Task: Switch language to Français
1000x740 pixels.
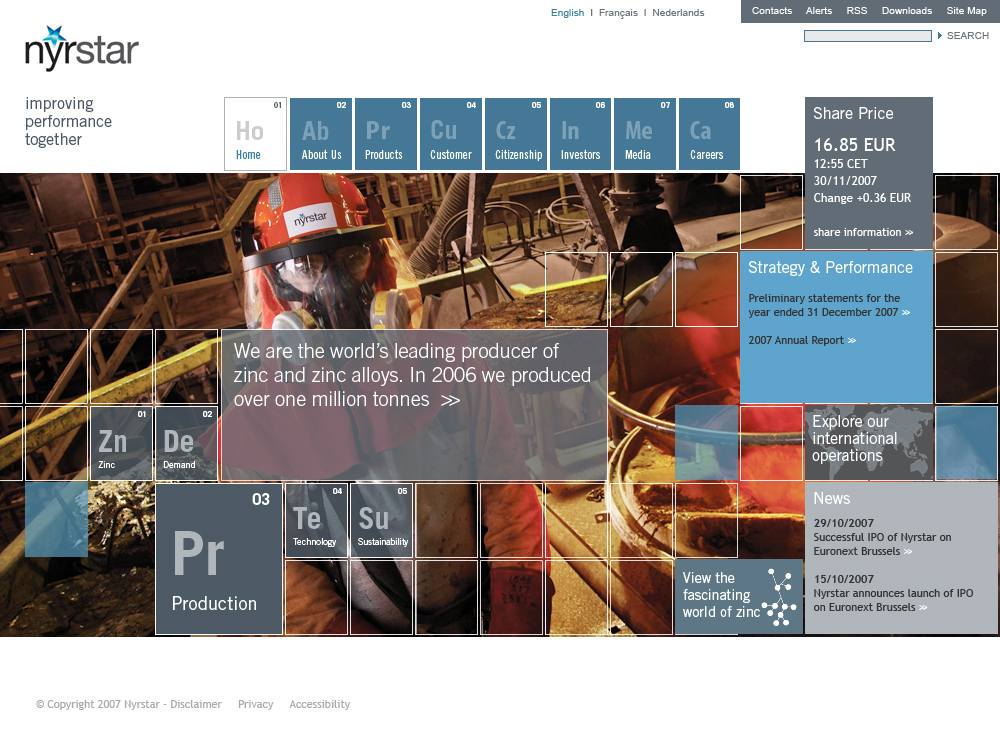Action: click(618, 13)
